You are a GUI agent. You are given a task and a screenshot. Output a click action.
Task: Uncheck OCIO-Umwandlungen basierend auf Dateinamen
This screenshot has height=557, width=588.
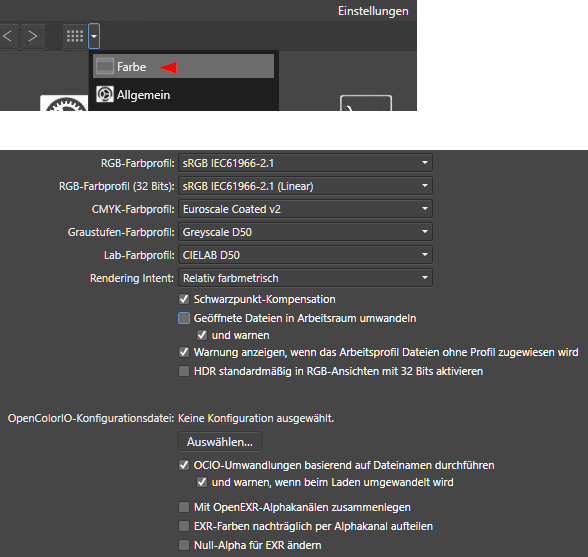[x=184, y=465]
